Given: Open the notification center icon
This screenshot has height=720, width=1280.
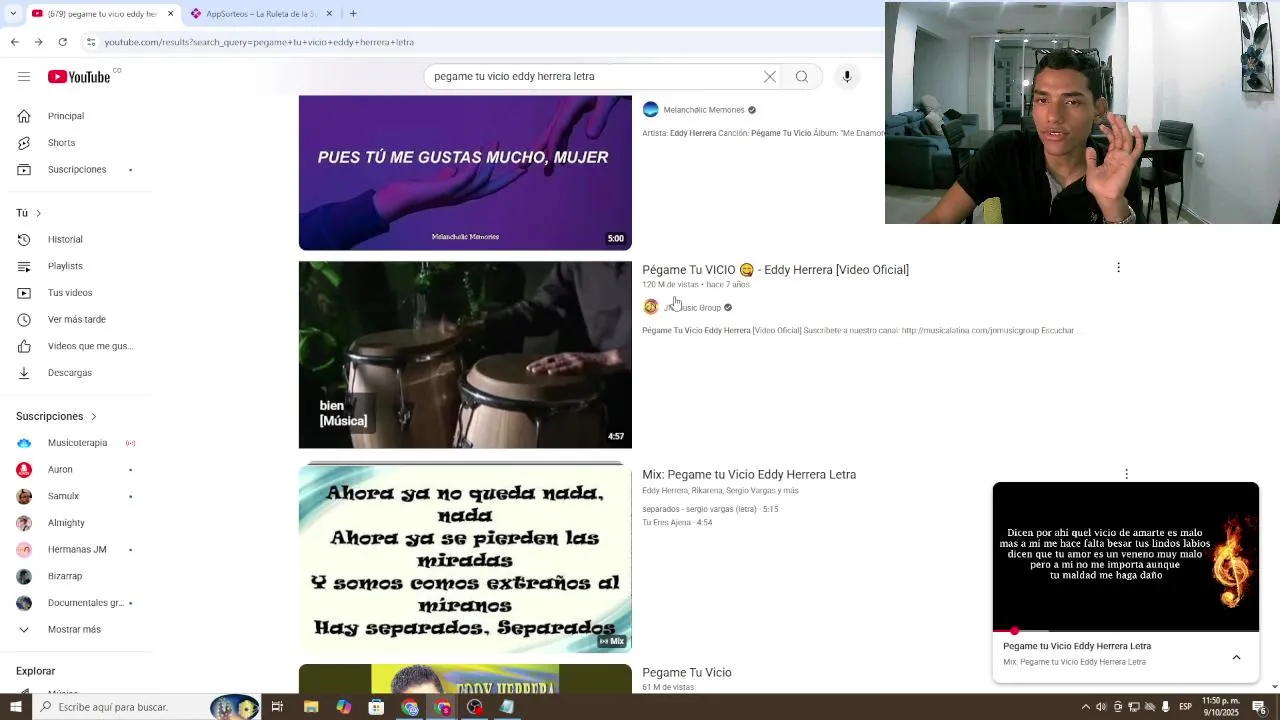Looking at the screenshot, I should click(x=1259, y=707).
